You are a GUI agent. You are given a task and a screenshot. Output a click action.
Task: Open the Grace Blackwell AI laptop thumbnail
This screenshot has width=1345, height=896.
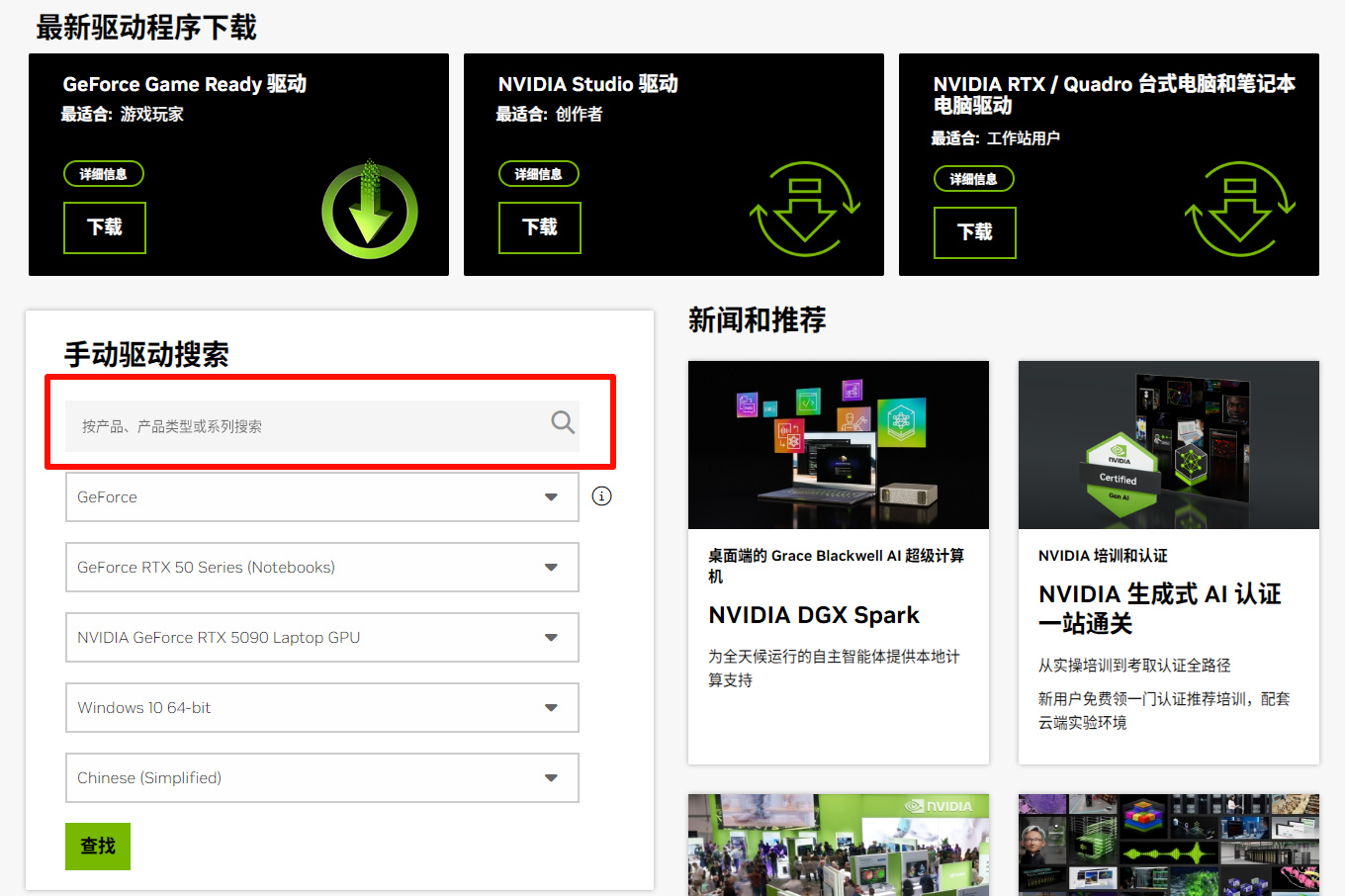[x=839, y=445]
